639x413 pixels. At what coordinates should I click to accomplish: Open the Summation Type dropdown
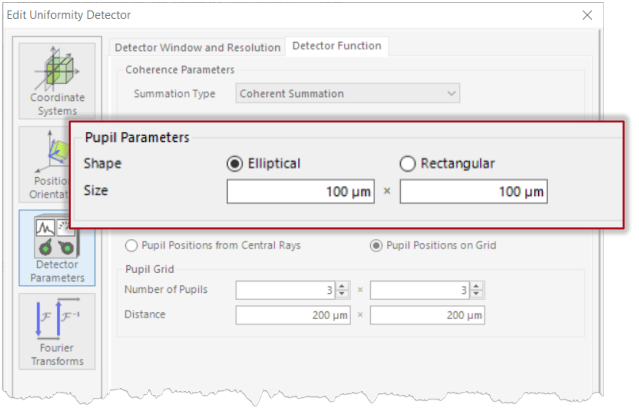pos(347,94)
